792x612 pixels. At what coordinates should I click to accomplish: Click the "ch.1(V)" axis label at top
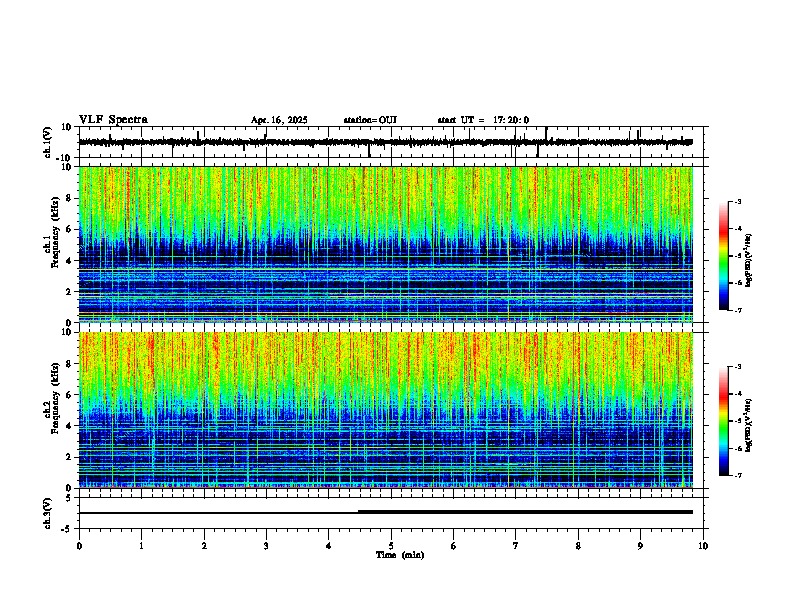pyautogui.click(x=48, y=142)
